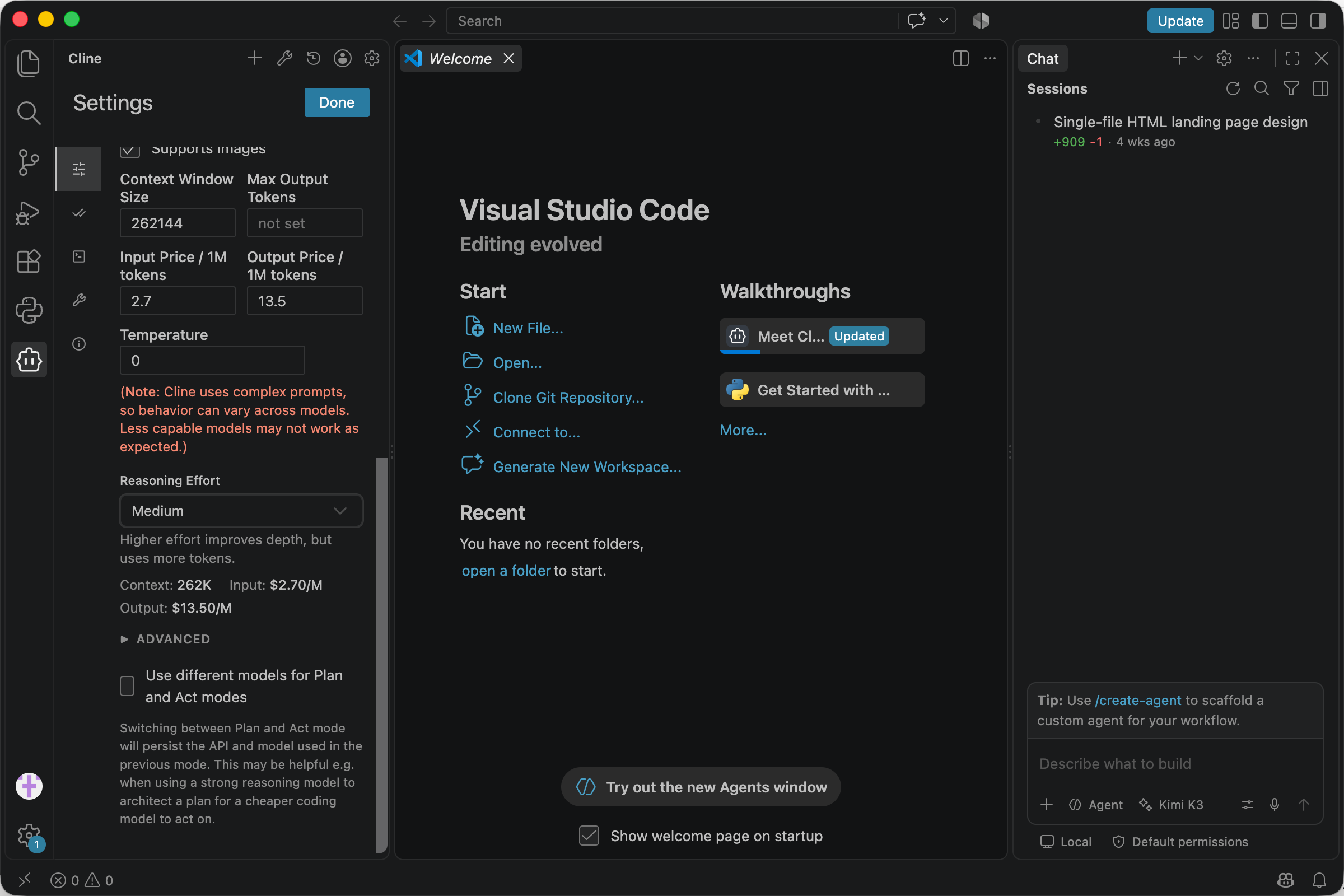The width and height of the screenshot is (1344, 896).
Task: Uncheck Show welcome page on startup
Action: [589, 836]
